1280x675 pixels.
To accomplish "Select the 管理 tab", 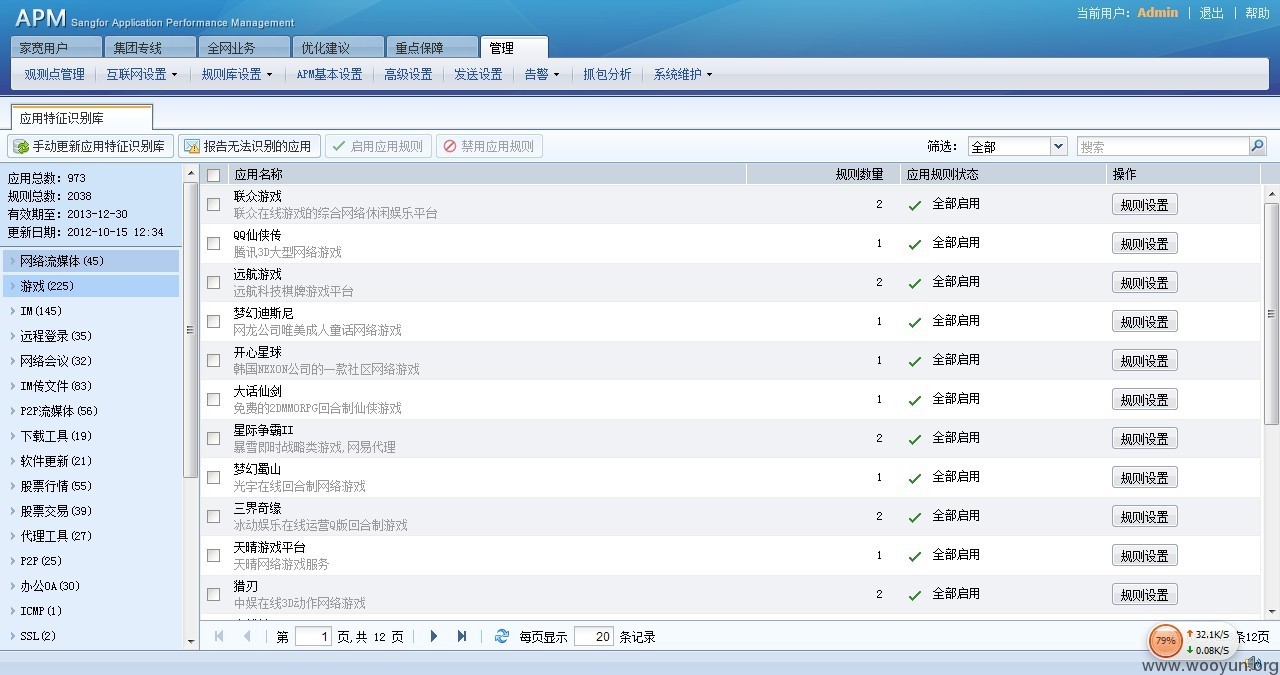I will click(514, 47).
